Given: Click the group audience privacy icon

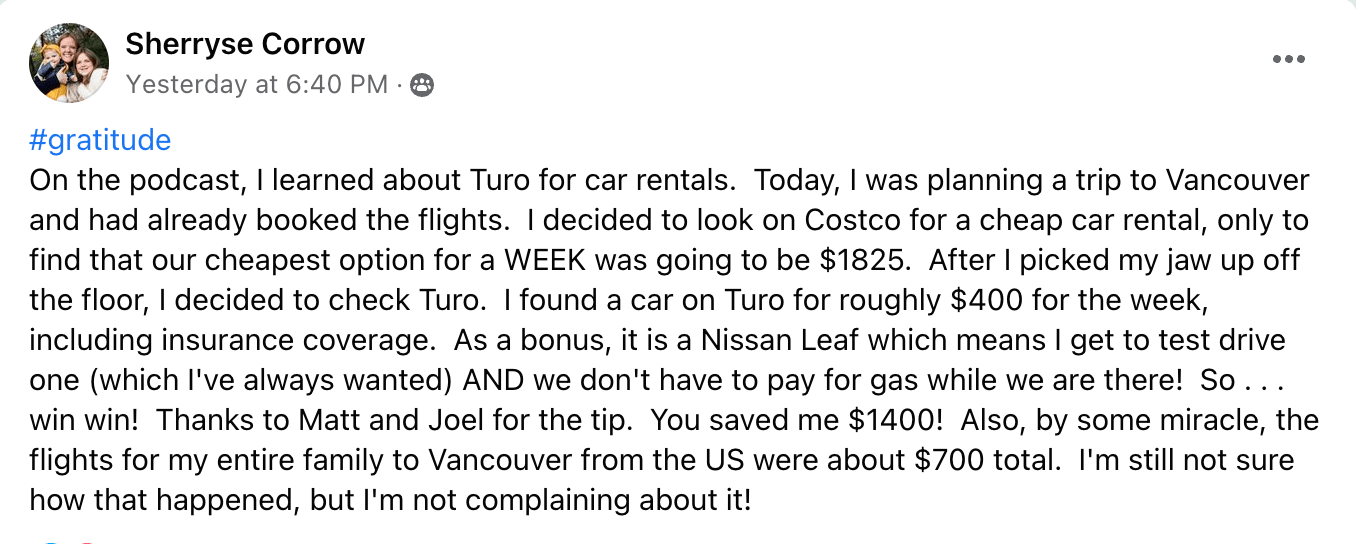Looking at the screenshot, I should coord(423,85).
